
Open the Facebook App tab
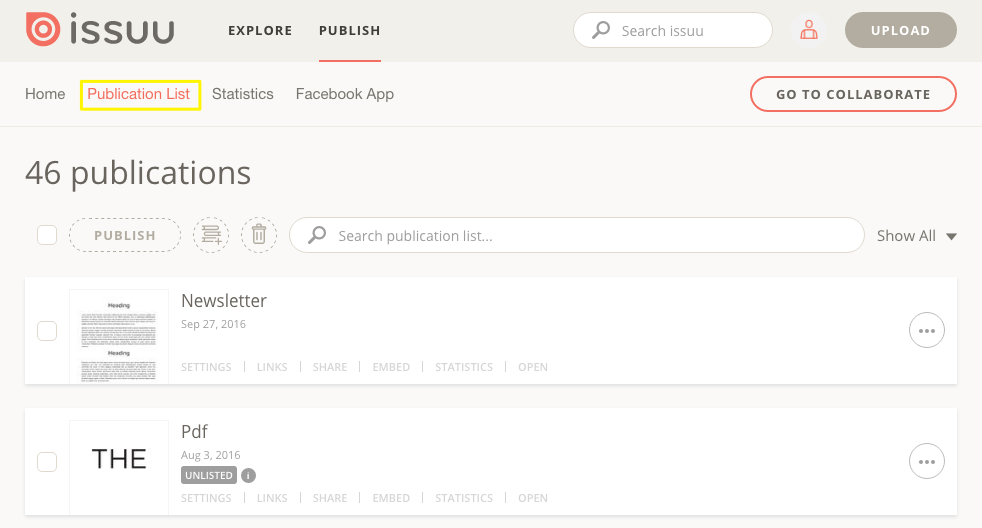pos(344,94)
